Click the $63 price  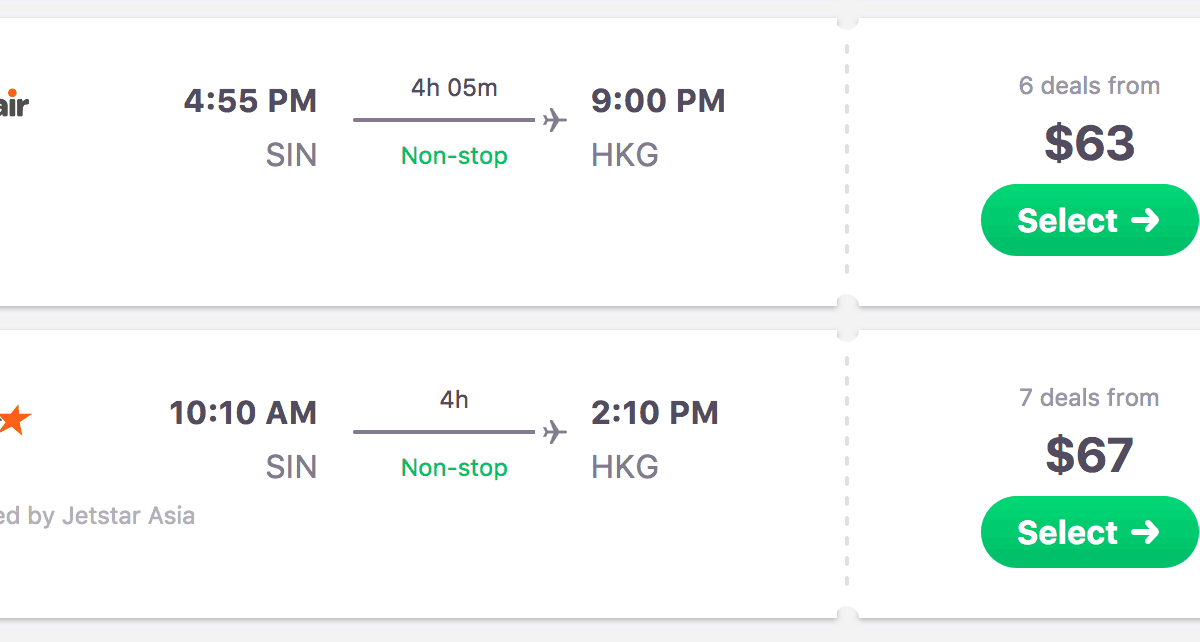(x=1089, y=143)
